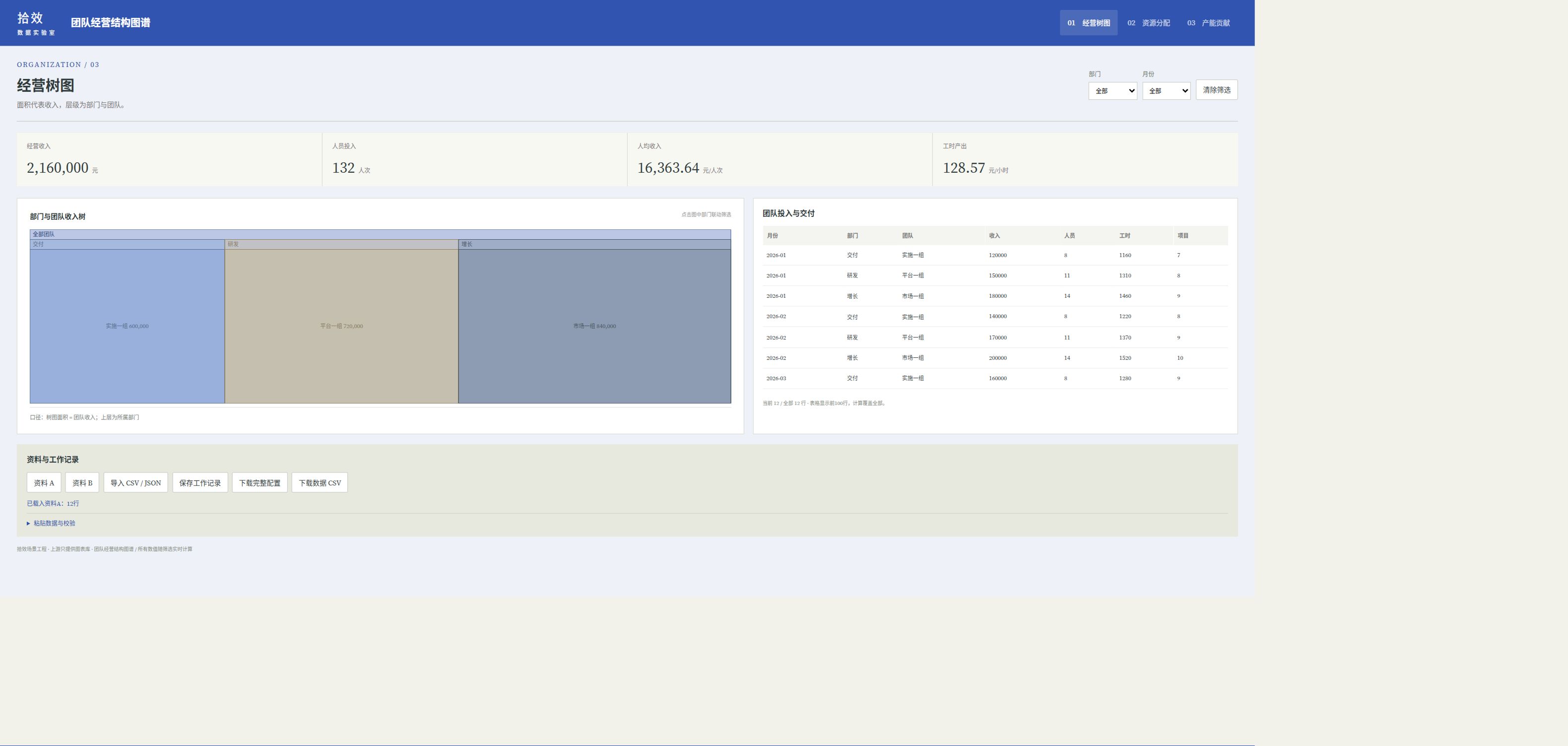Click the 交付 department header in treemap
Screen dimensions: 1568x746
[x=127, y=244]
